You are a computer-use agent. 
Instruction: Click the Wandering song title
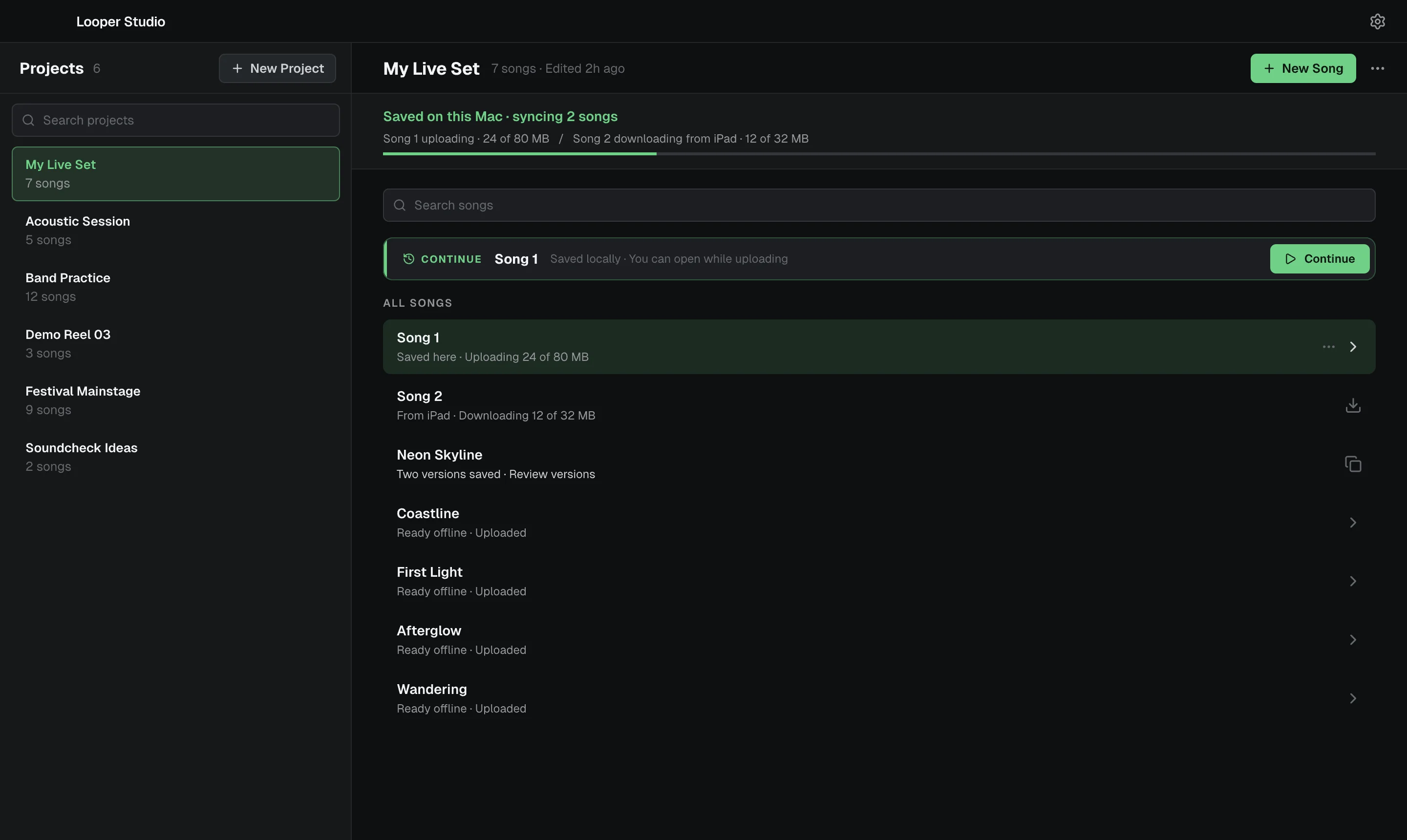tap(431, 690)
